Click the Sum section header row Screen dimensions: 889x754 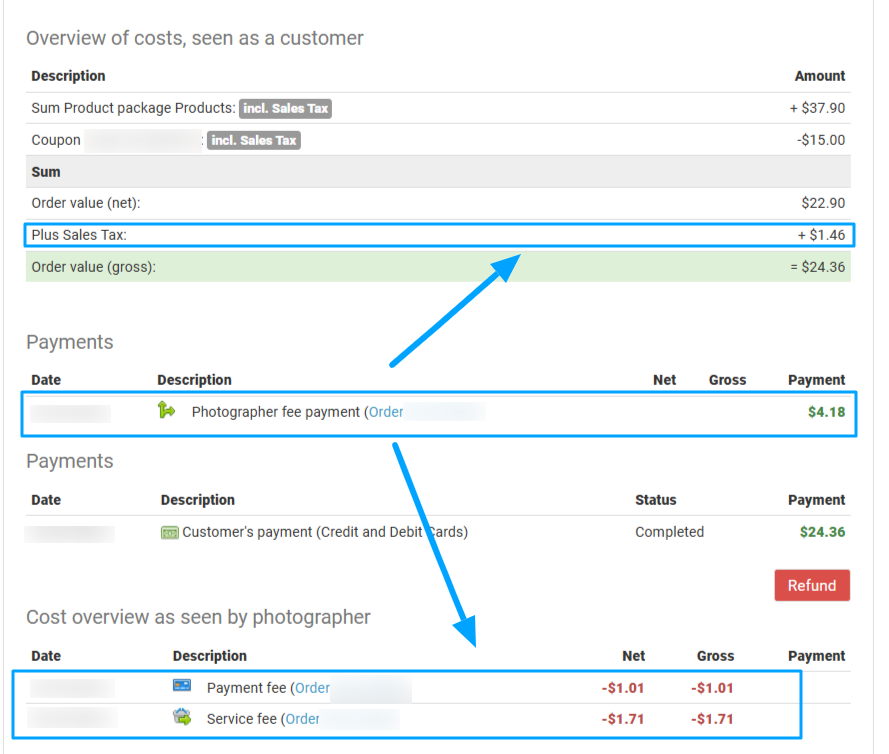coord(438,172)
